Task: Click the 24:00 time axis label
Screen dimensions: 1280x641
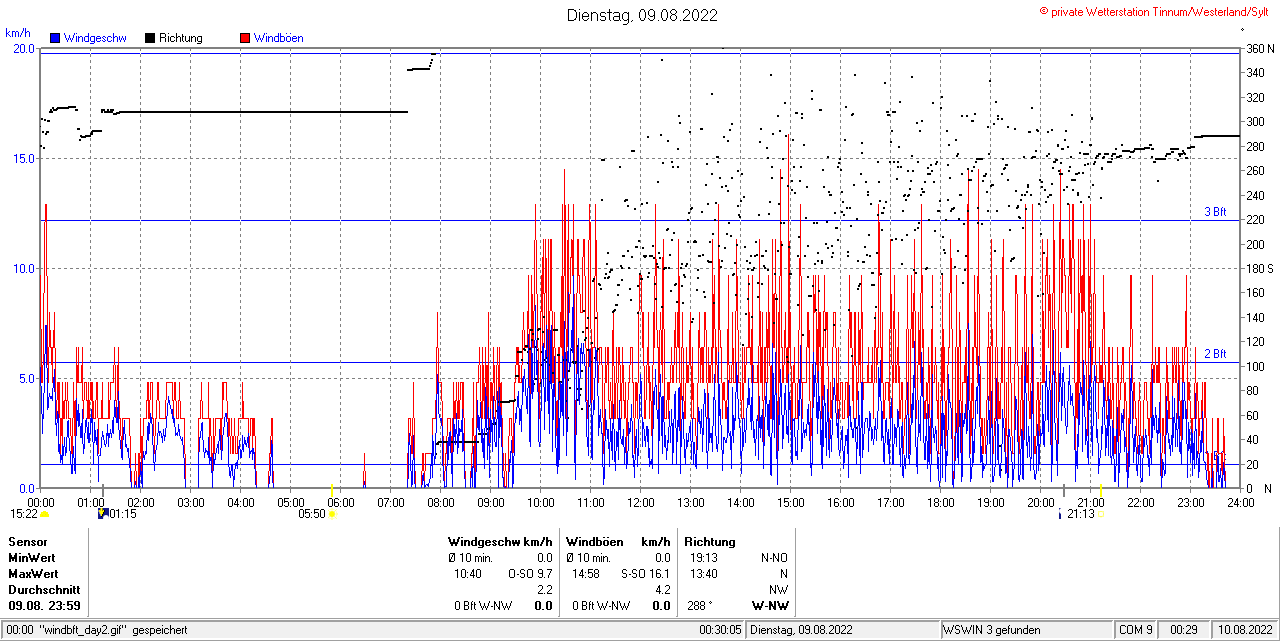Action: [1241, 502]
